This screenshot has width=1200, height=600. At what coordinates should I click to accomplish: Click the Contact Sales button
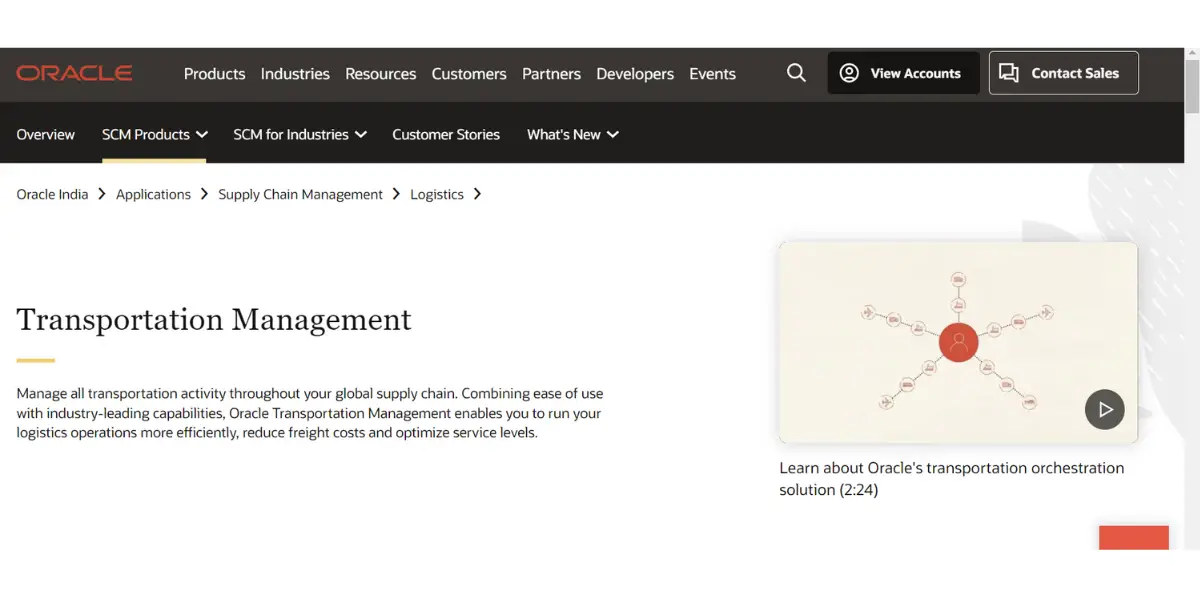pos(1064,73)
